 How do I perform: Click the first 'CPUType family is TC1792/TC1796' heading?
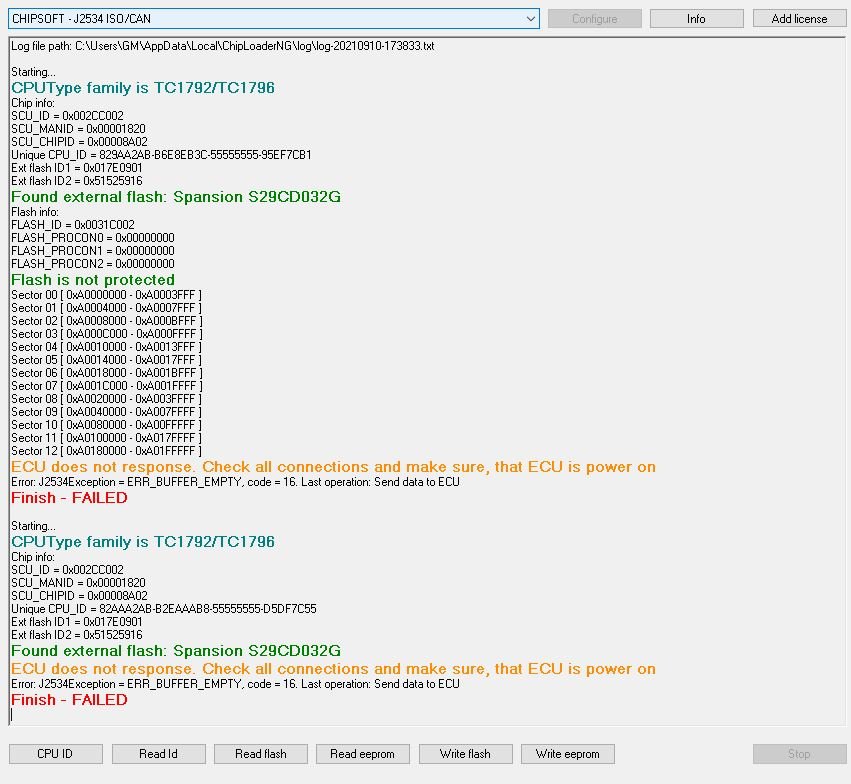tap(142, 88)
